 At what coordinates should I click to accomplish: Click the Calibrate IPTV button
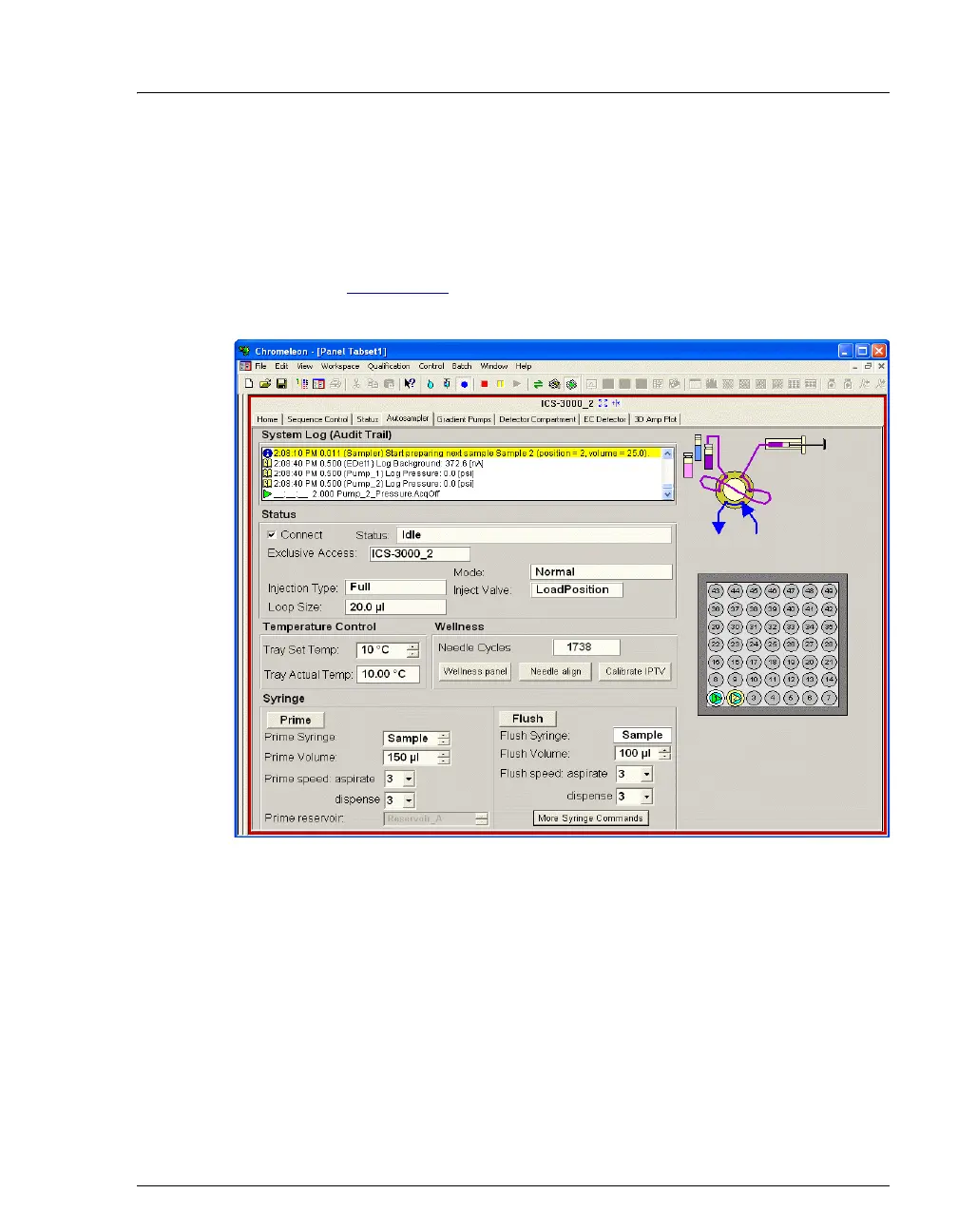[635, 671]
